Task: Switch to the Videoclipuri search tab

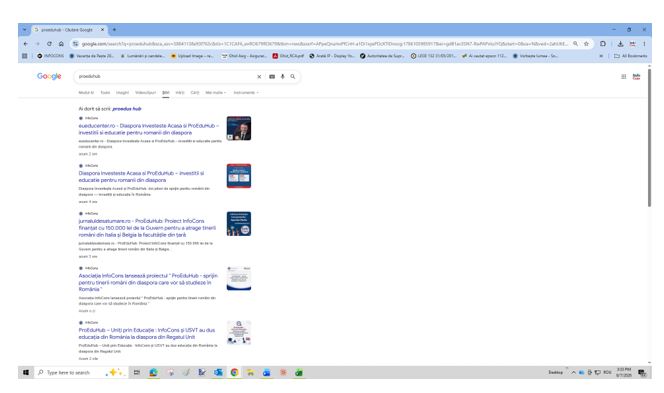Action: point(145,92)
